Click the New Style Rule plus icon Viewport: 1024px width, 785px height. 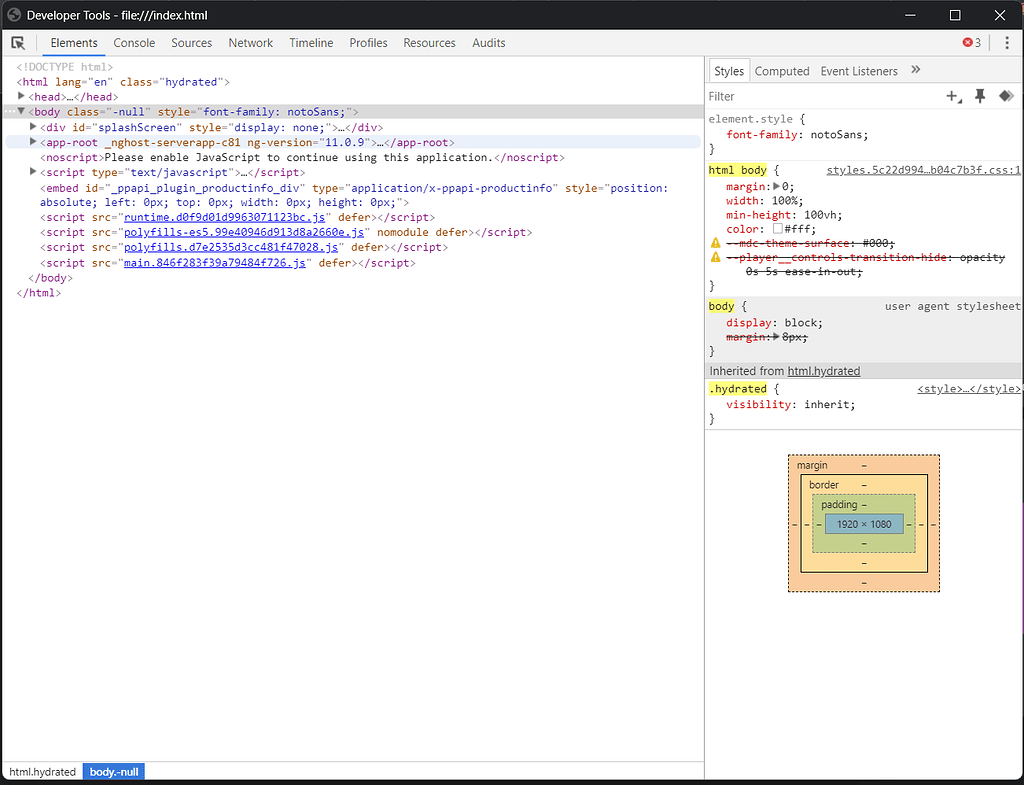coord(952,95)
